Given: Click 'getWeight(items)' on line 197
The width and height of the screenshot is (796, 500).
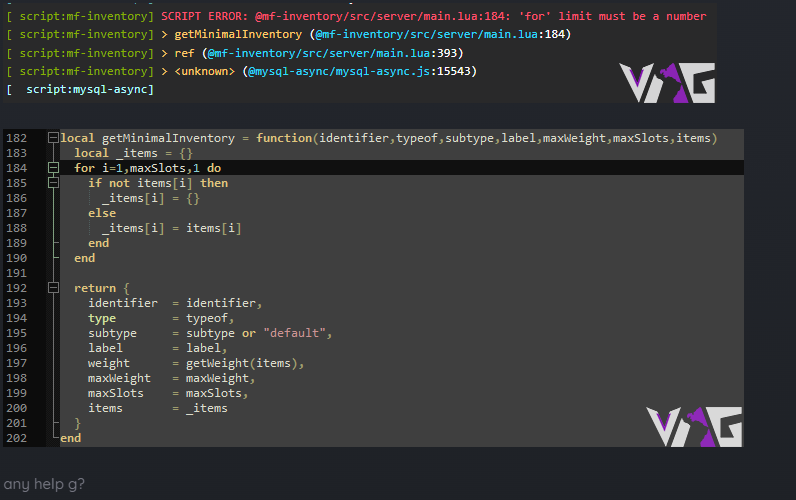Looking at the screenshot, I should [242, 363].
